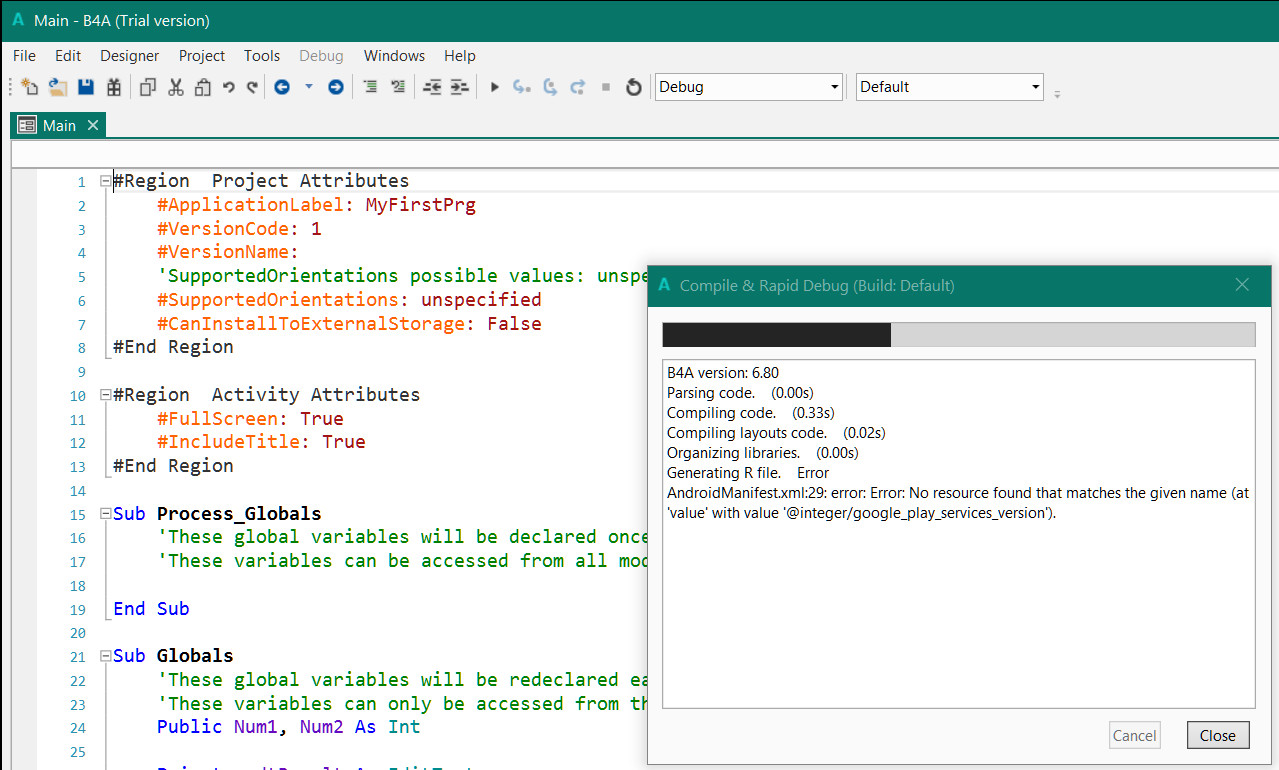Open the Debug build mode dropdown
1279x770 pixels.
pos(748,87)
